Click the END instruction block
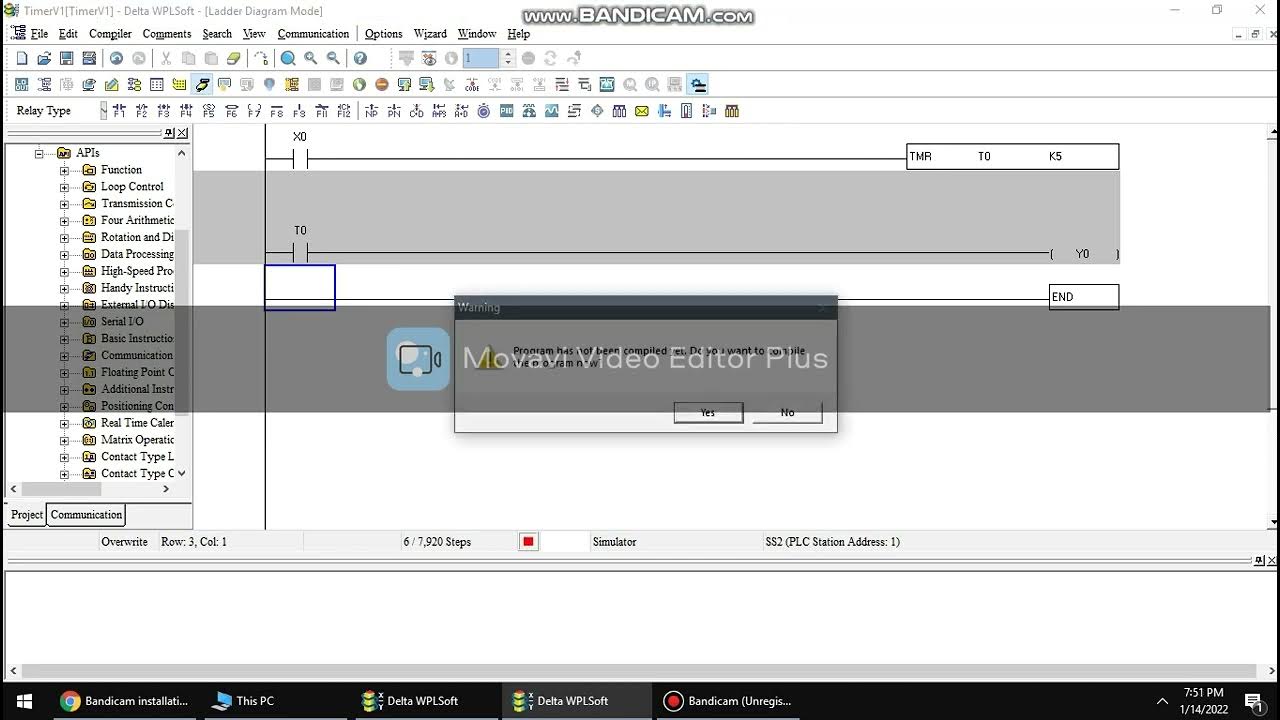Viewport: 1280px width, 720px height. [x=1084, y=297]
